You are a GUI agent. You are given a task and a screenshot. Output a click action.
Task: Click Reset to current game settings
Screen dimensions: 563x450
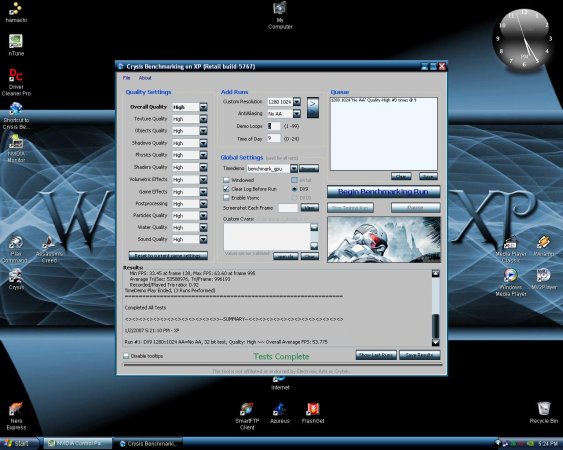[168, 256]
